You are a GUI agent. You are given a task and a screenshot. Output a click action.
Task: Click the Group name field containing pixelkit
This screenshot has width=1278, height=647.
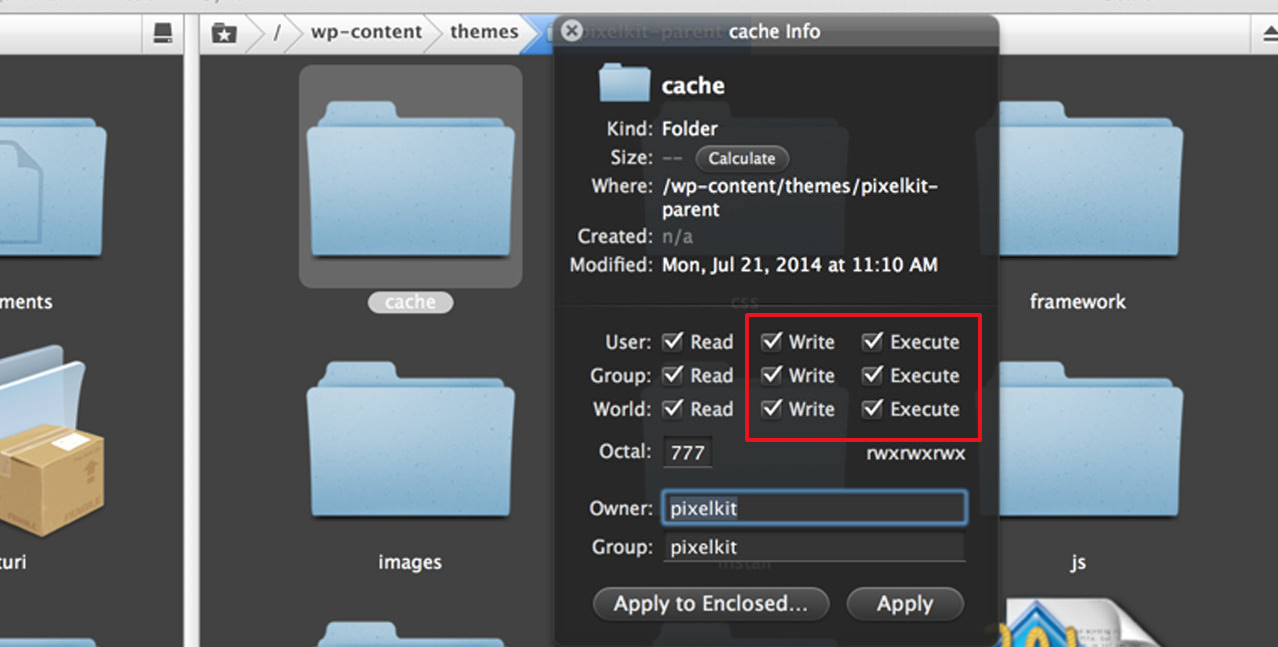[x=815, y=547]
